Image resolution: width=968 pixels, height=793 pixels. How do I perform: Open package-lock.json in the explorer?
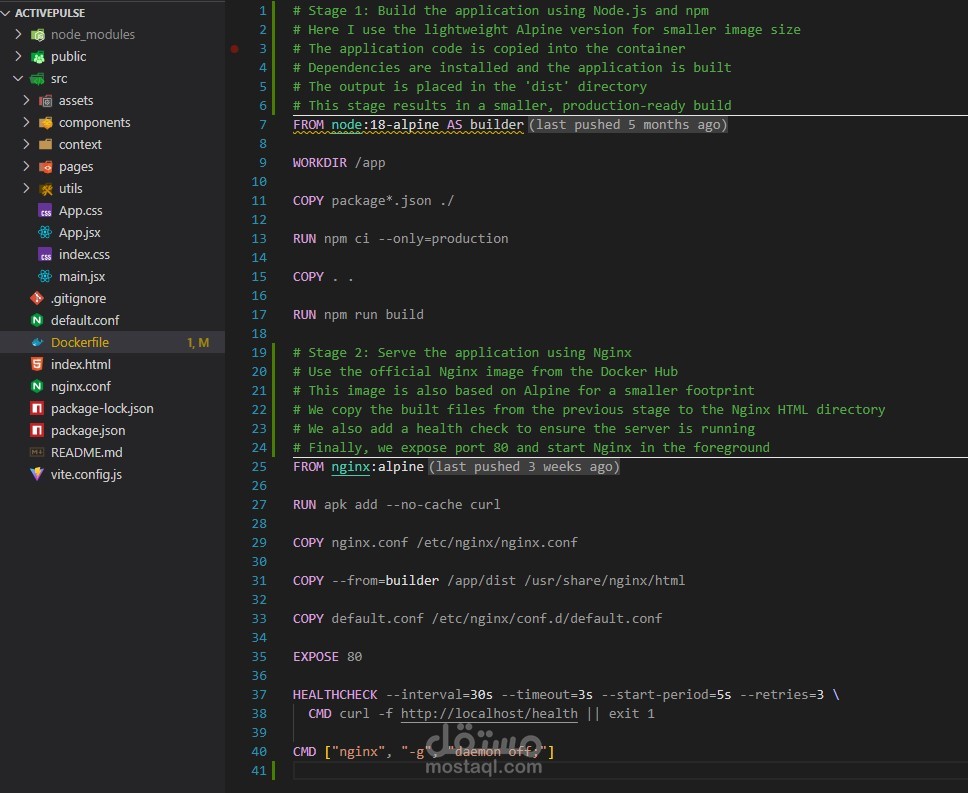102,409
